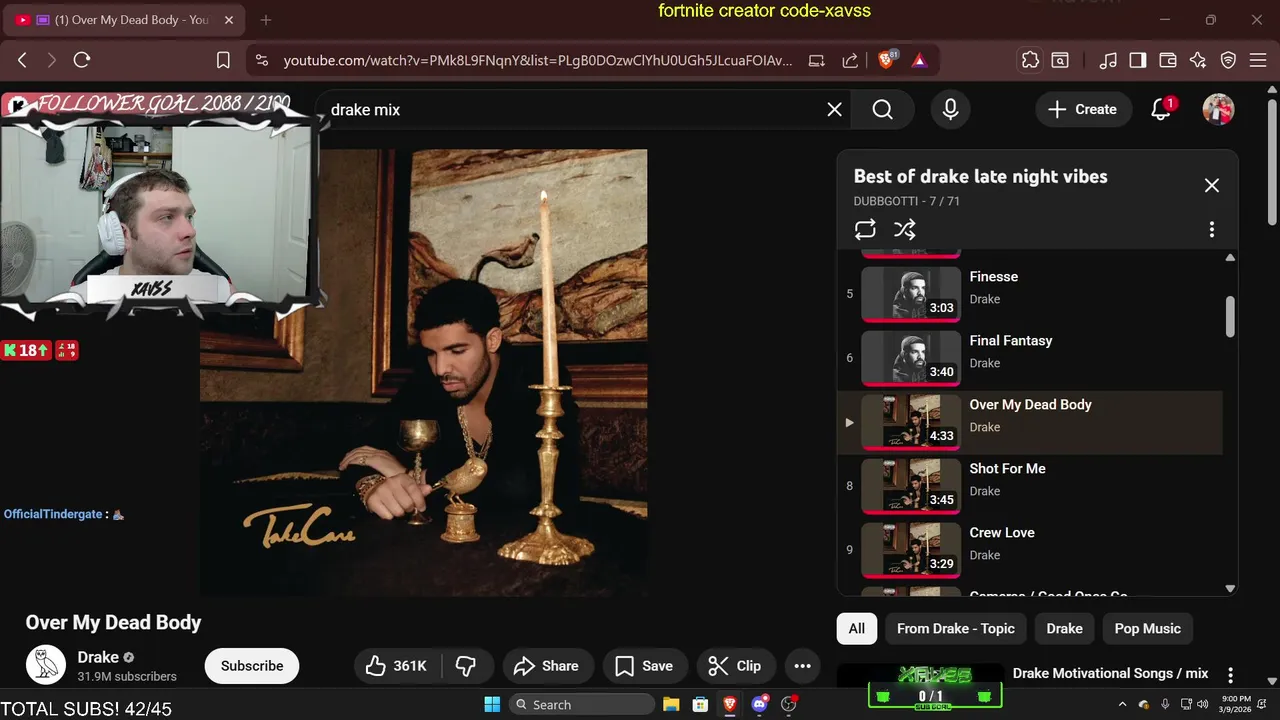Image resolution: width=1280 pixels, height=720 pixels.
Task: Select the 'Drake' filter chip
Action: (1064, 628)
